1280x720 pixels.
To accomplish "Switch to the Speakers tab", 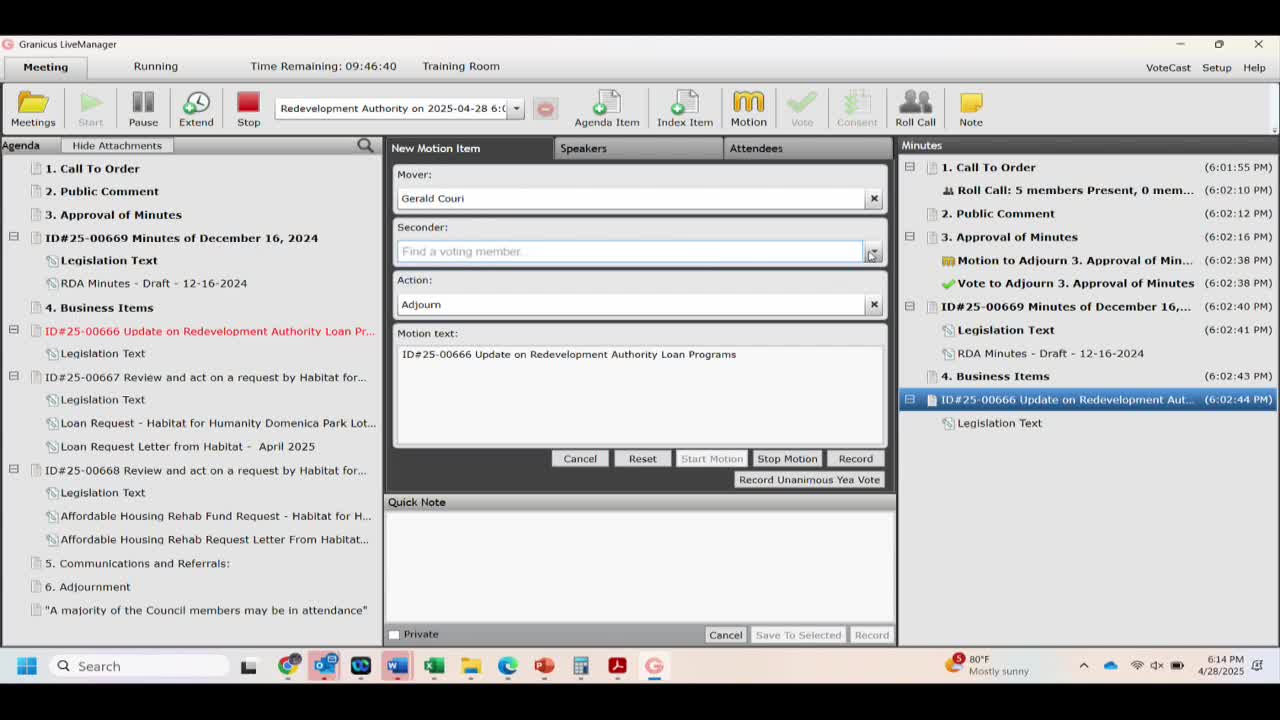I will click(583, 148).
